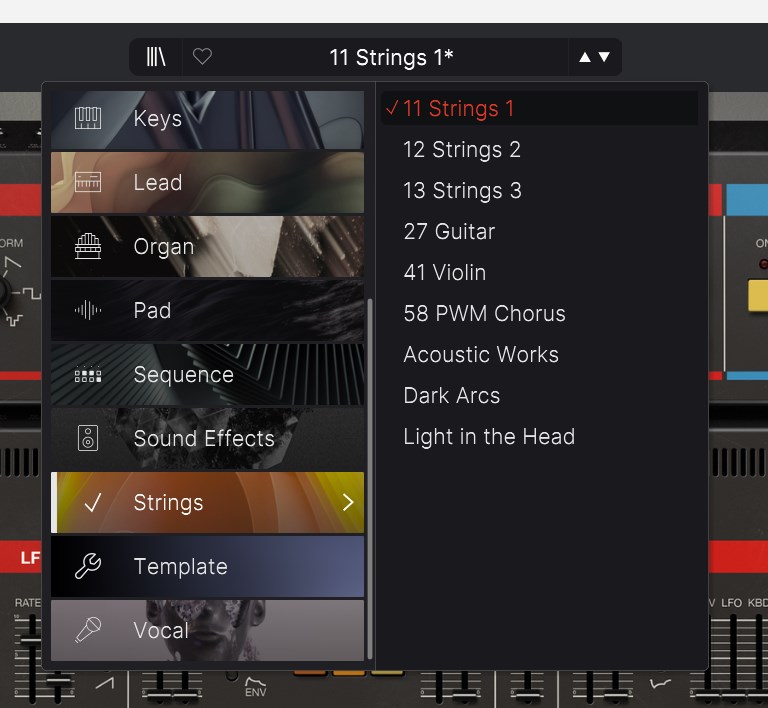The image size is (768, 708).
Task: Pick the Light in the Head preset
Action: [x=488, y=437]
